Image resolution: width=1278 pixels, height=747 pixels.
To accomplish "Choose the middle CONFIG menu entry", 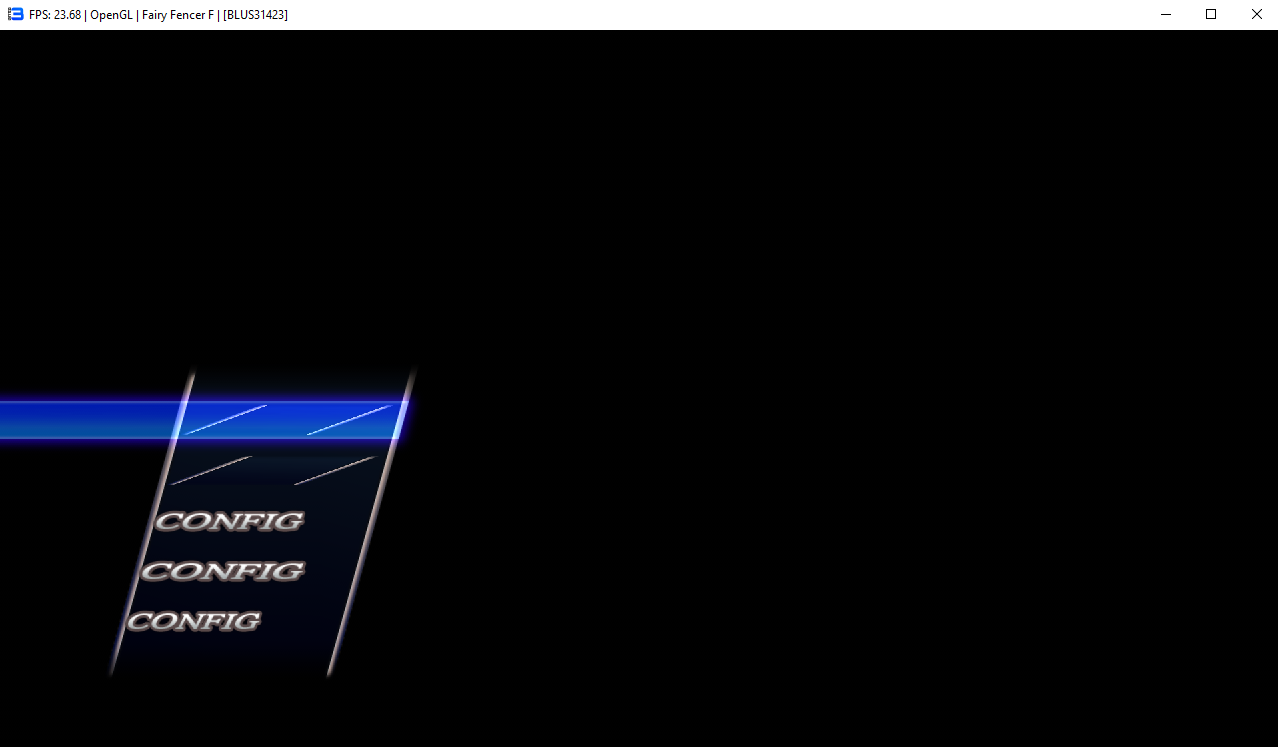I will pyautogui.click(x=222, y=571).
